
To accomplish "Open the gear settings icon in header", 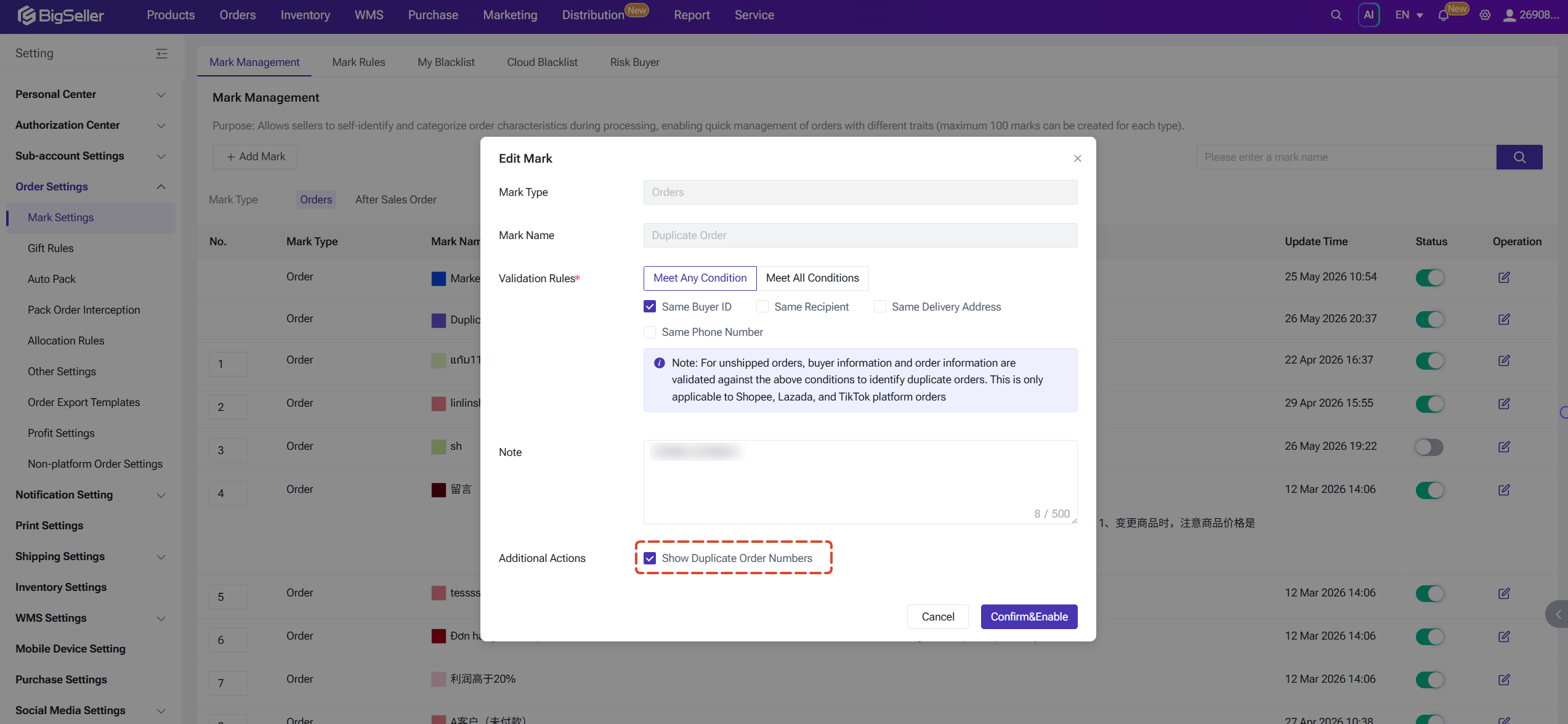I will [1485, 15].
